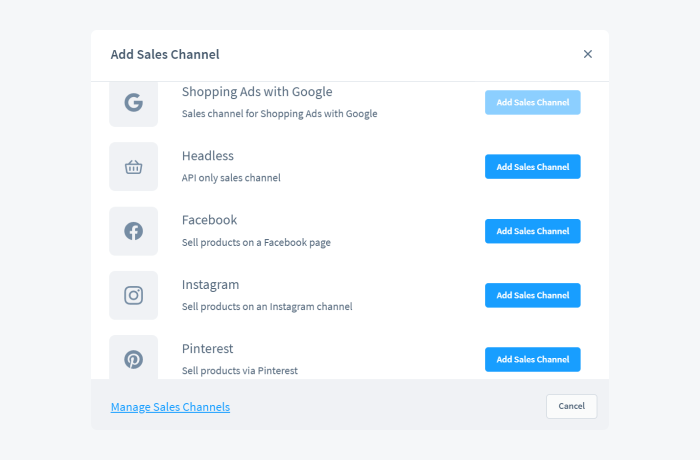Close the Add Sales Channel dialog
700x460 pixels.
point(588,54)
